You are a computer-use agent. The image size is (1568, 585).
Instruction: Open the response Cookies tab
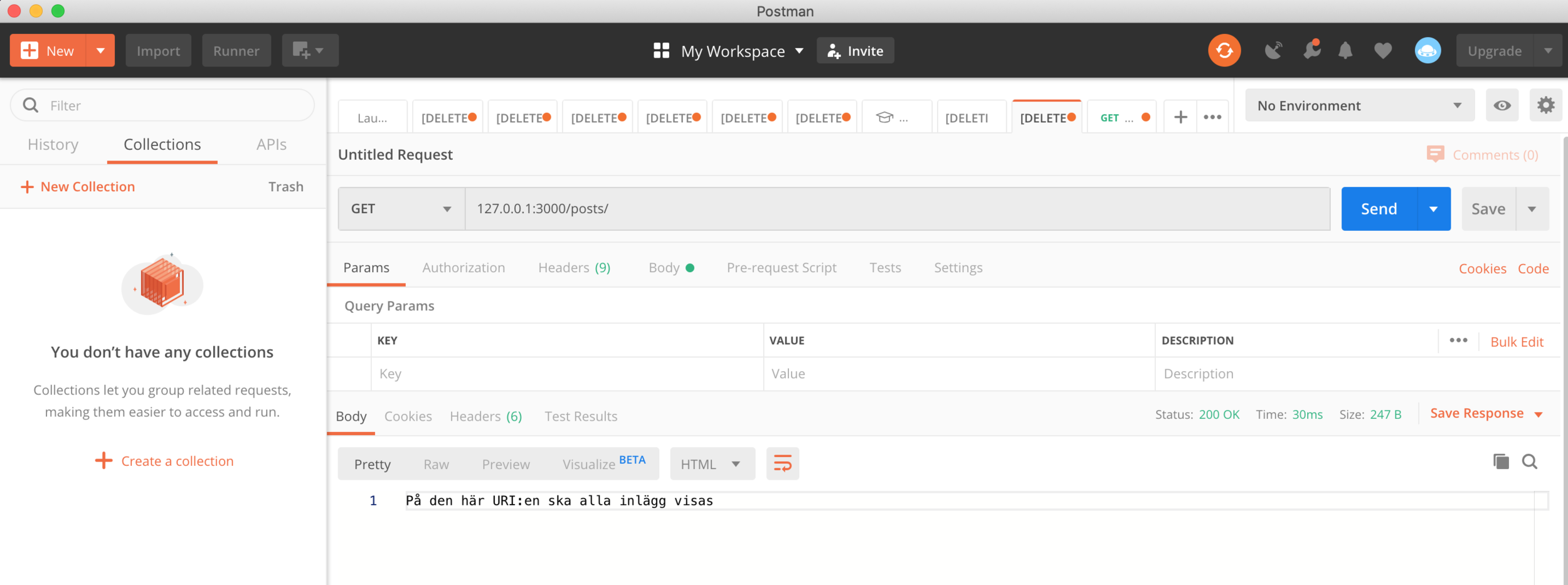(x=408, y=416)
